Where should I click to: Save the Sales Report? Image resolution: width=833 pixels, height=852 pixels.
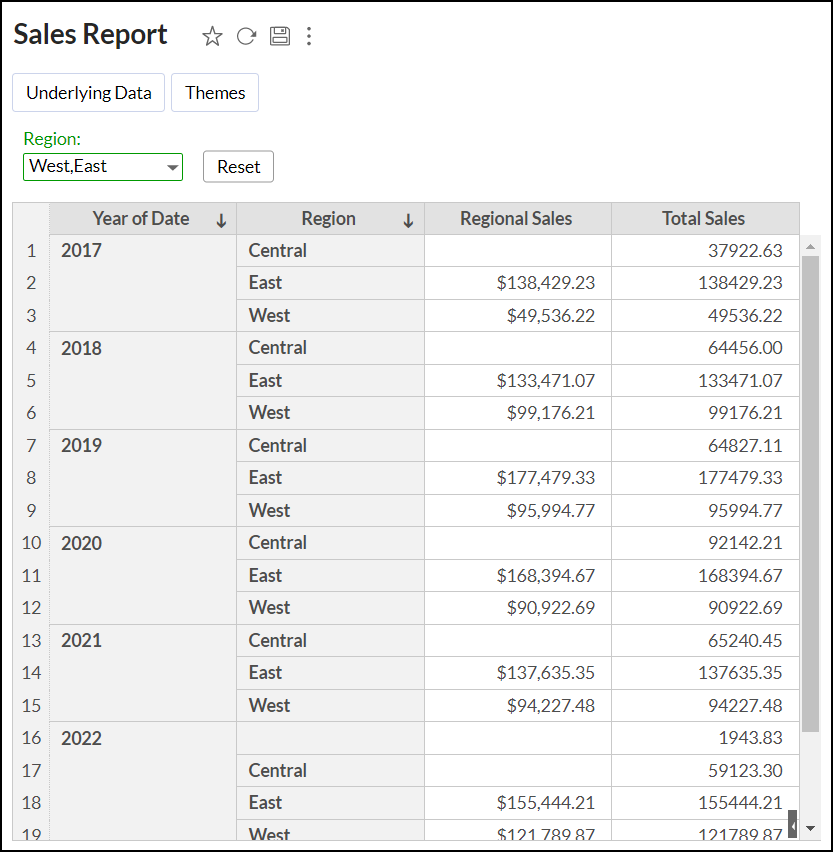tap(279, 35)
